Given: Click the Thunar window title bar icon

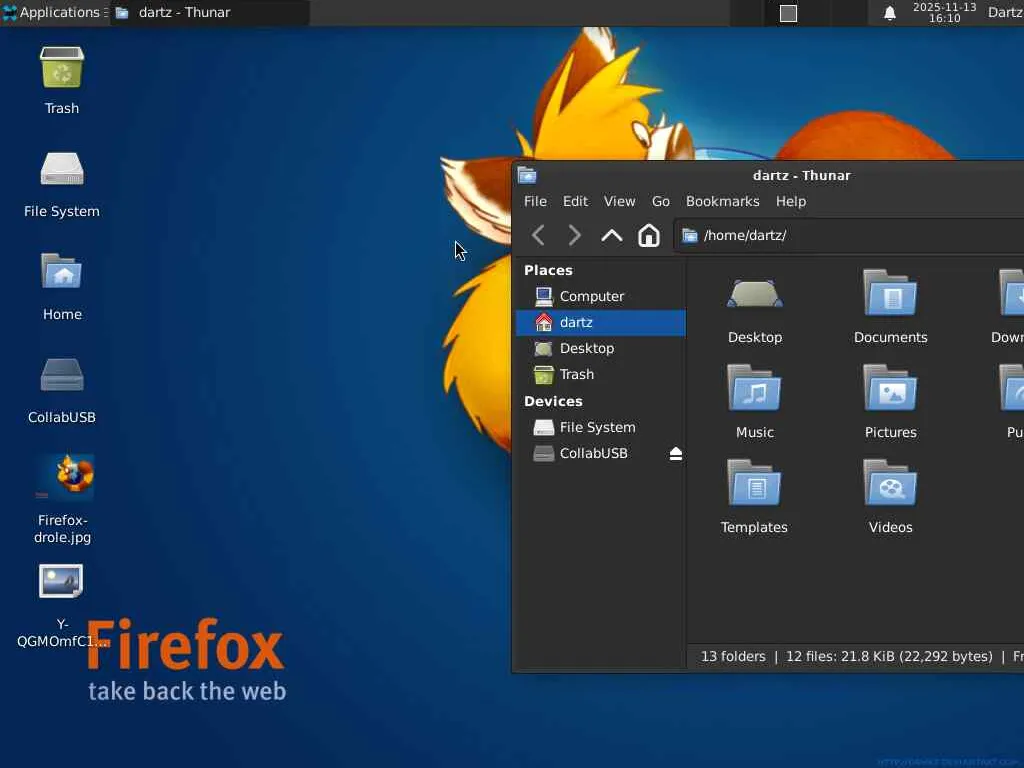Looking at the screenshot, I should 527,175.
